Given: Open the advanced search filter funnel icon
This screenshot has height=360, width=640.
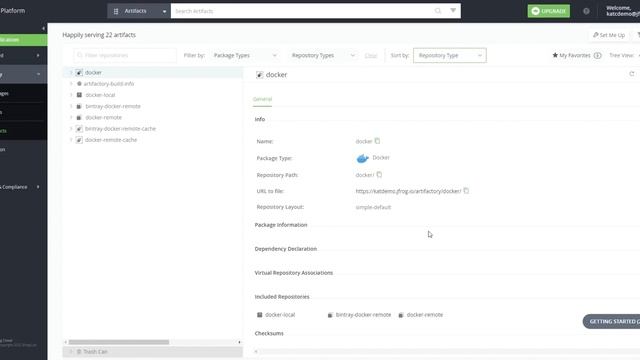Looking at the screenshot, I should [x=453, y=11].
